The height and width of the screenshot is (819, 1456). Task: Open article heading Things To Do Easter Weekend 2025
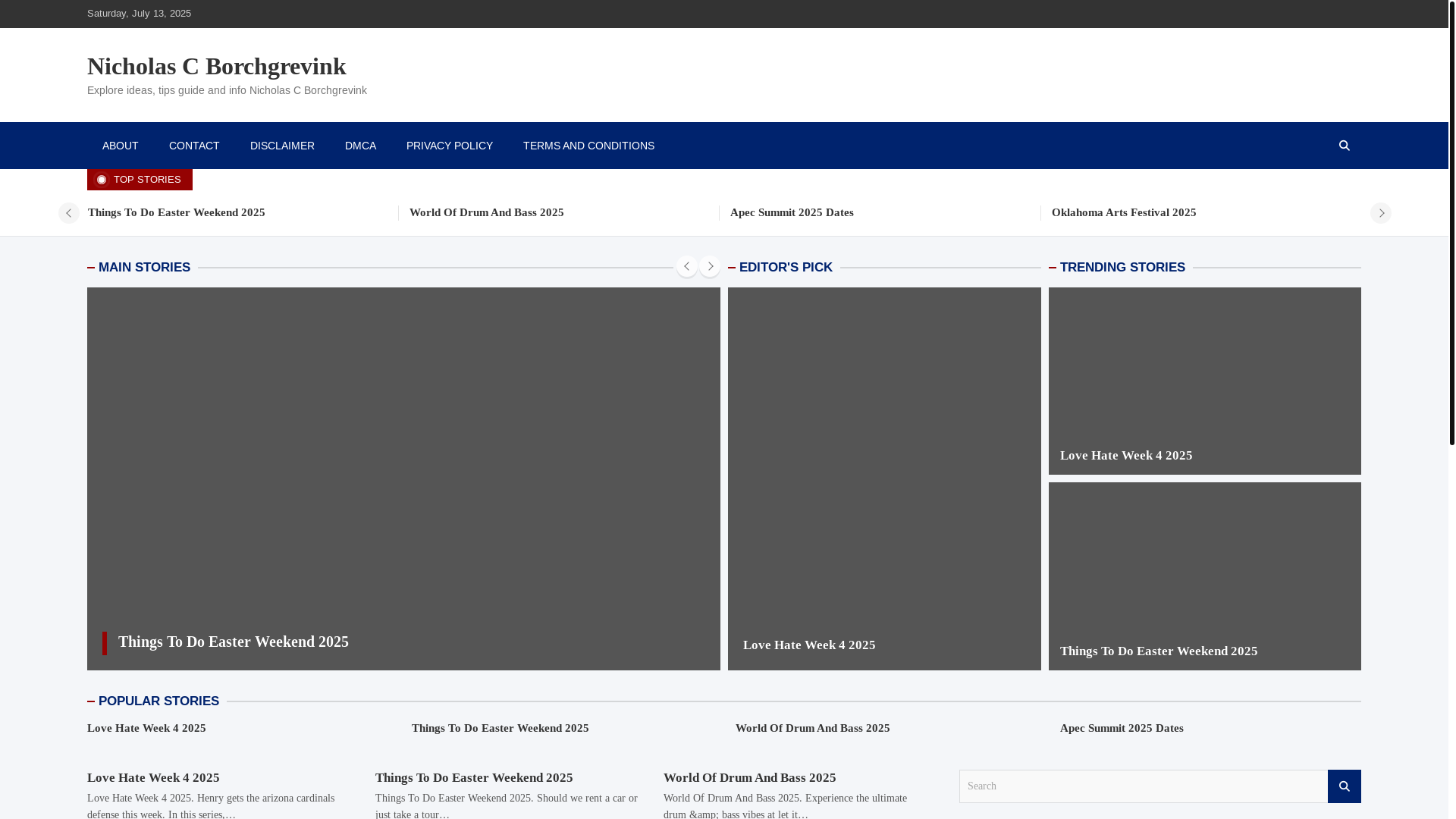pyautogui.click(x=474, y=778)
